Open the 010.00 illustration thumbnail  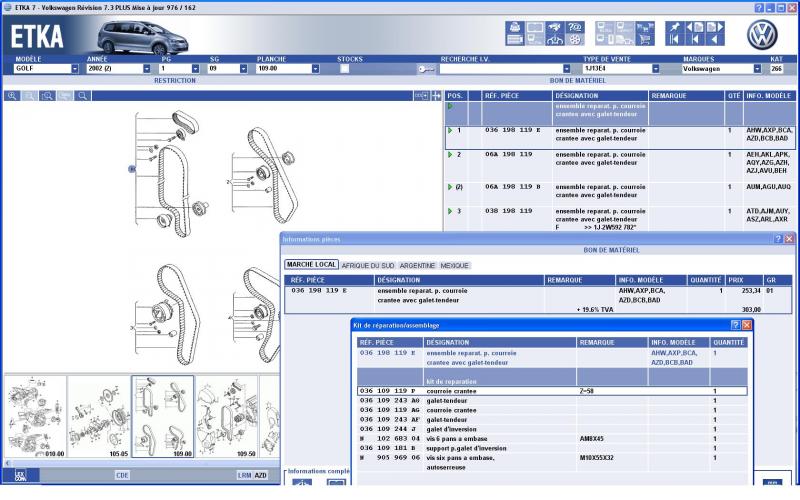pos(35,417)
